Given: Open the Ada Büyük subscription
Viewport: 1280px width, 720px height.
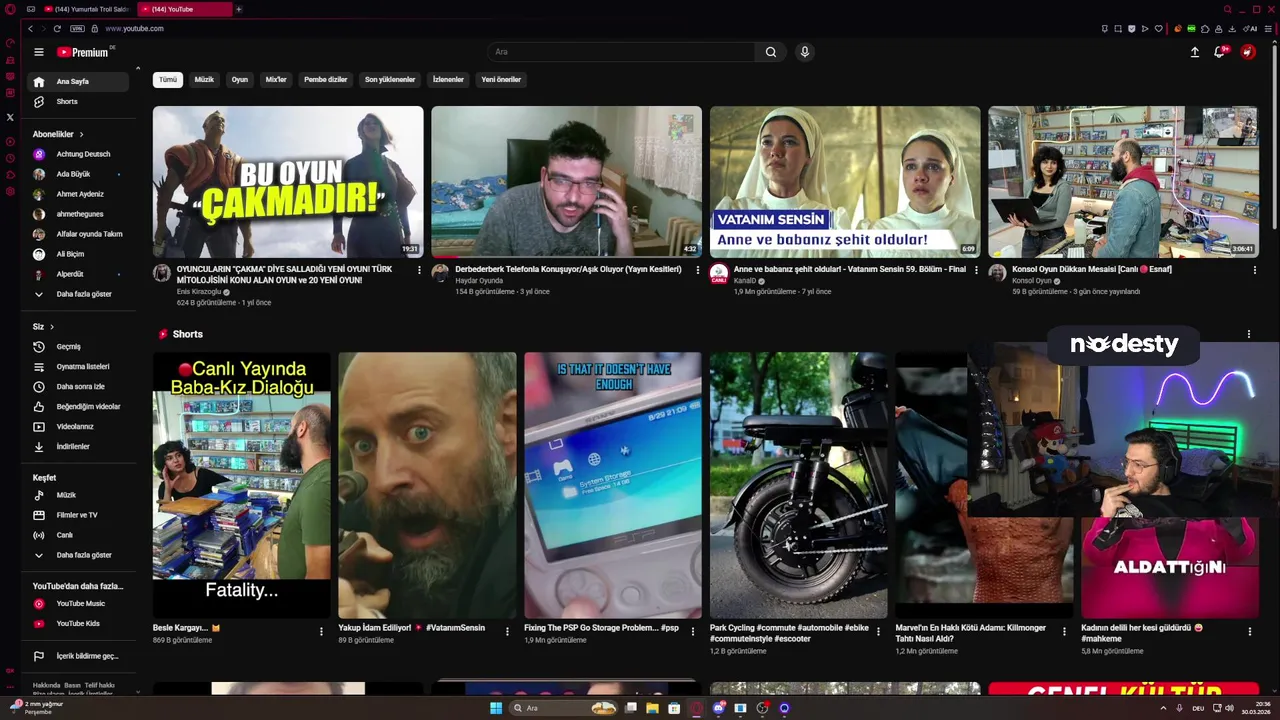Looking at the screenshot, I should [78, 174].
